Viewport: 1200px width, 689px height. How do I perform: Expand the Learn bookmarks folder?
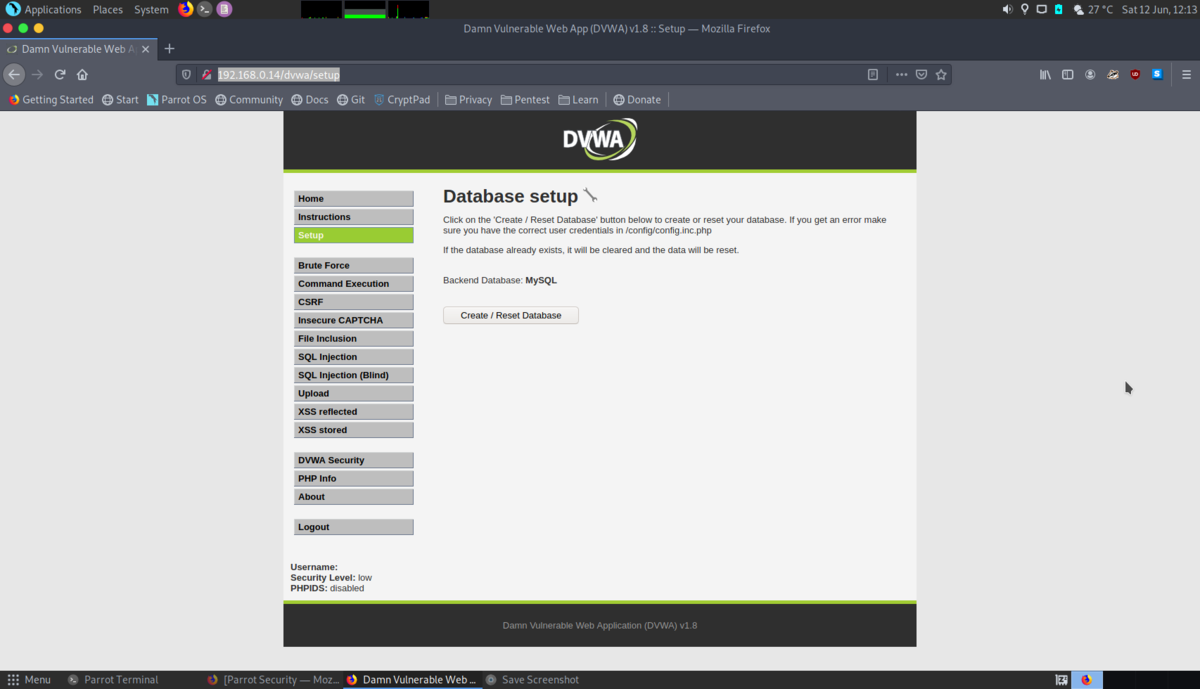tap(578, 100)
